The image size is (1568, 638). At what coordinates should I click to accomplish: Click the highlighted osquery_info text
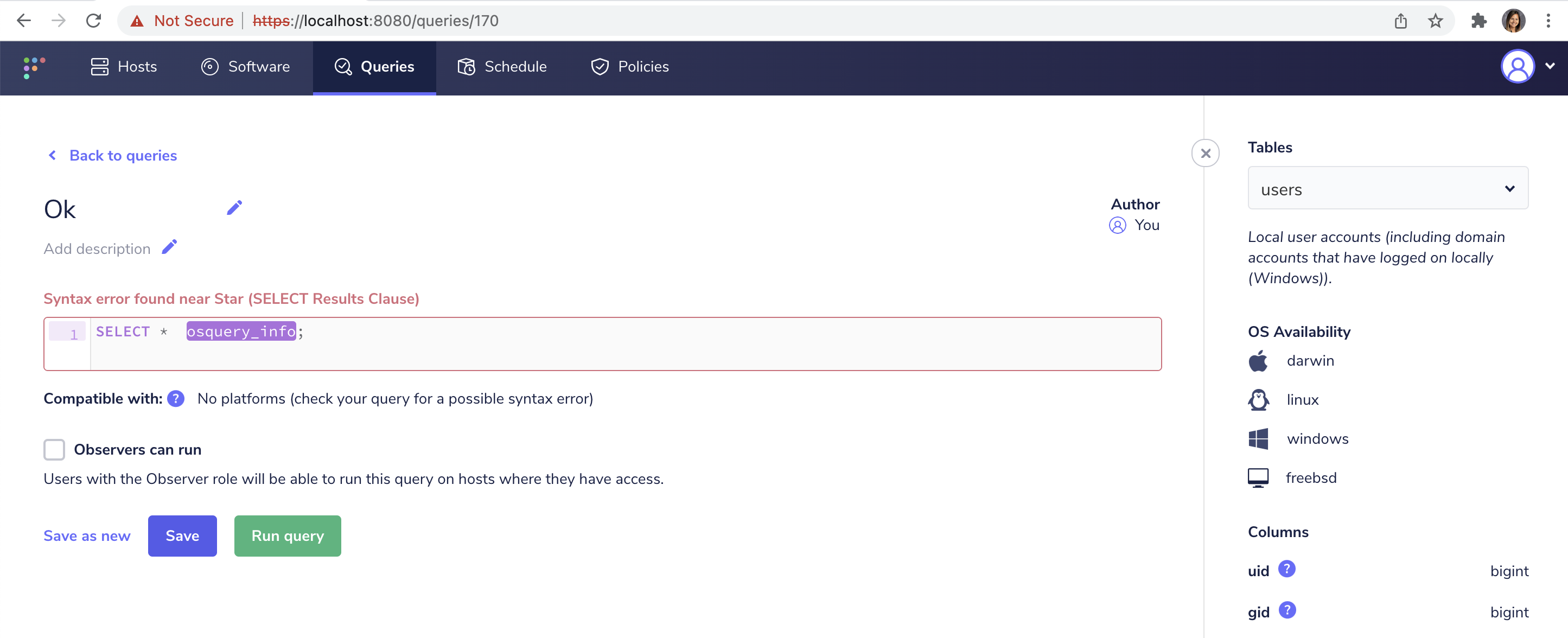[241, 331]
